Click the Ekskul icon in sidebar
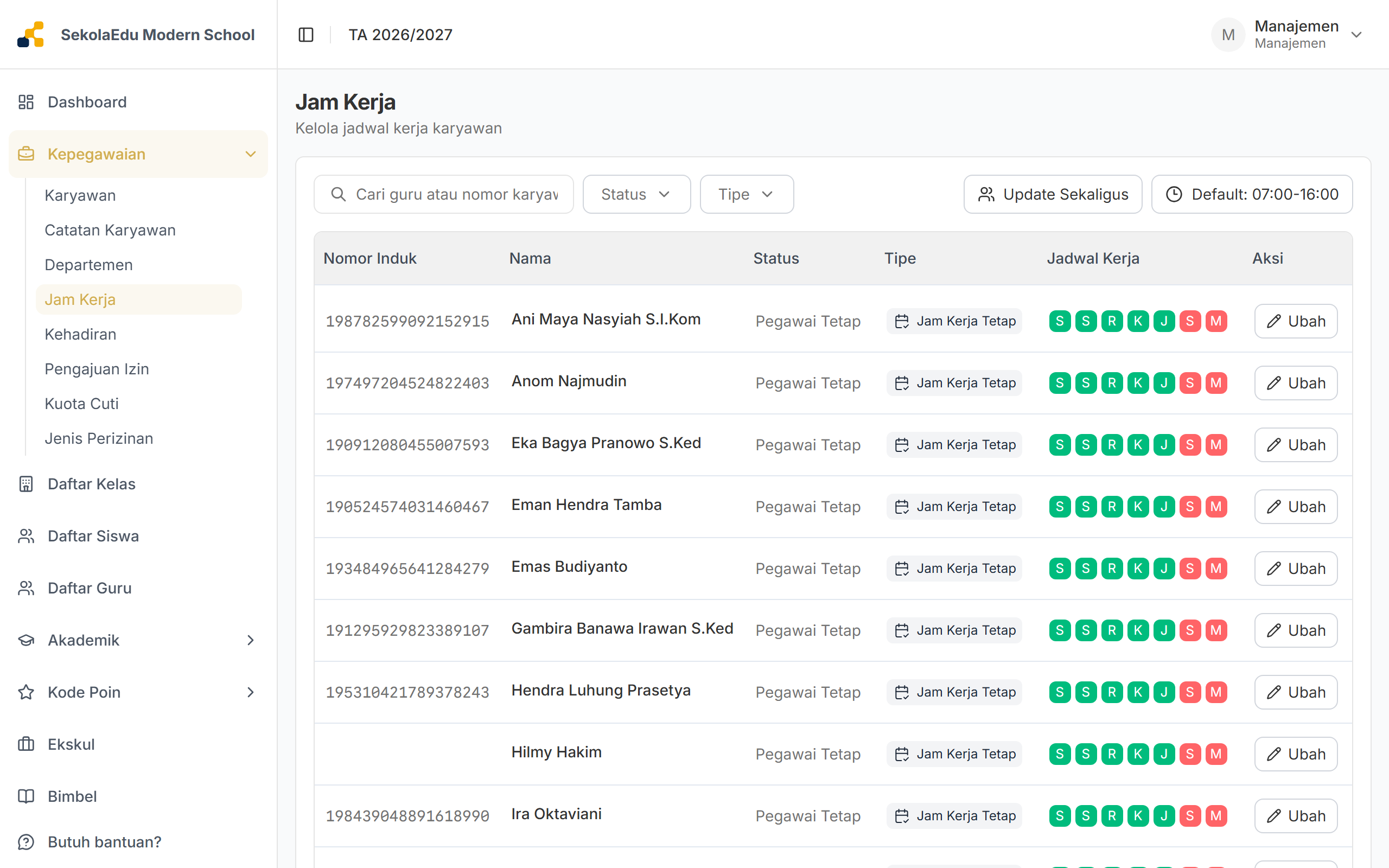Screen dimensions: 1389x868 point(26,744)
